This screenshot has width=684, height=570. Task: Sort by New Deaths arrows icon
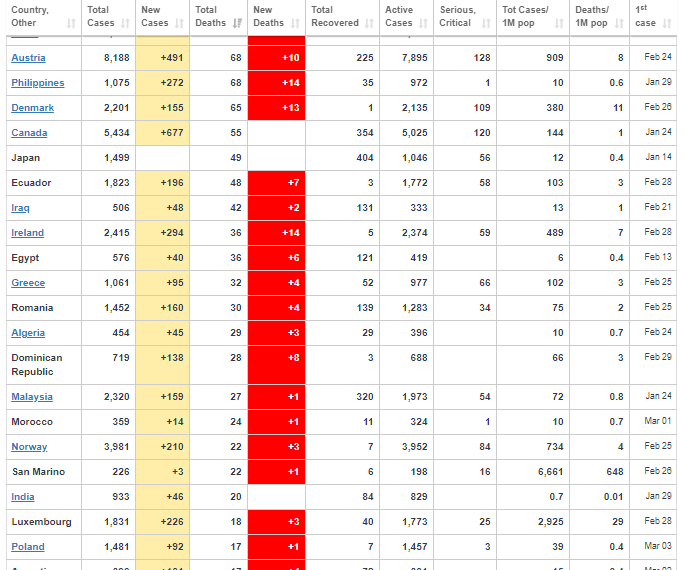(x=295, y=23)
